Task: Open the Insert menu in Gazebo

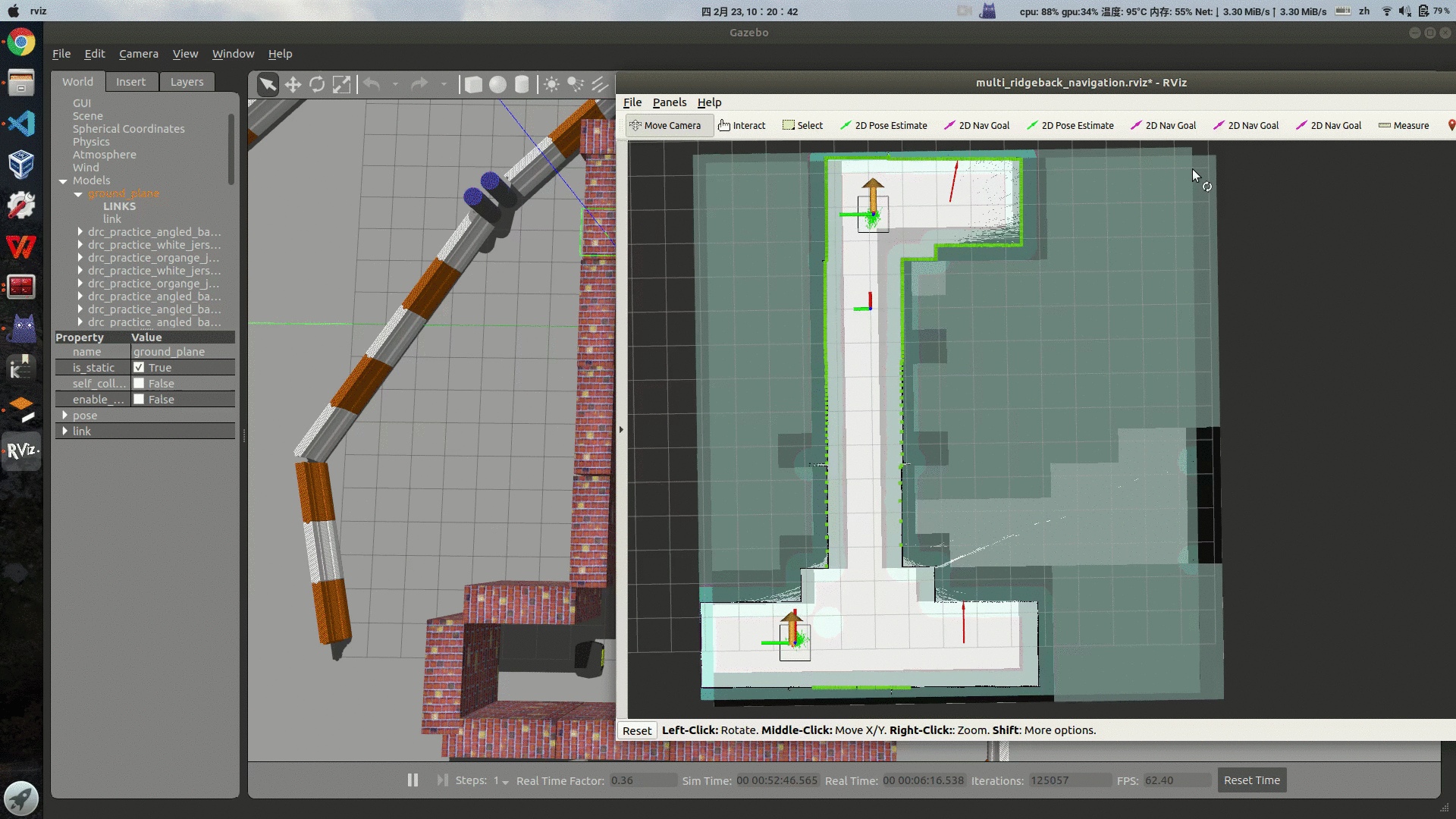Action: tap(130, 81)
